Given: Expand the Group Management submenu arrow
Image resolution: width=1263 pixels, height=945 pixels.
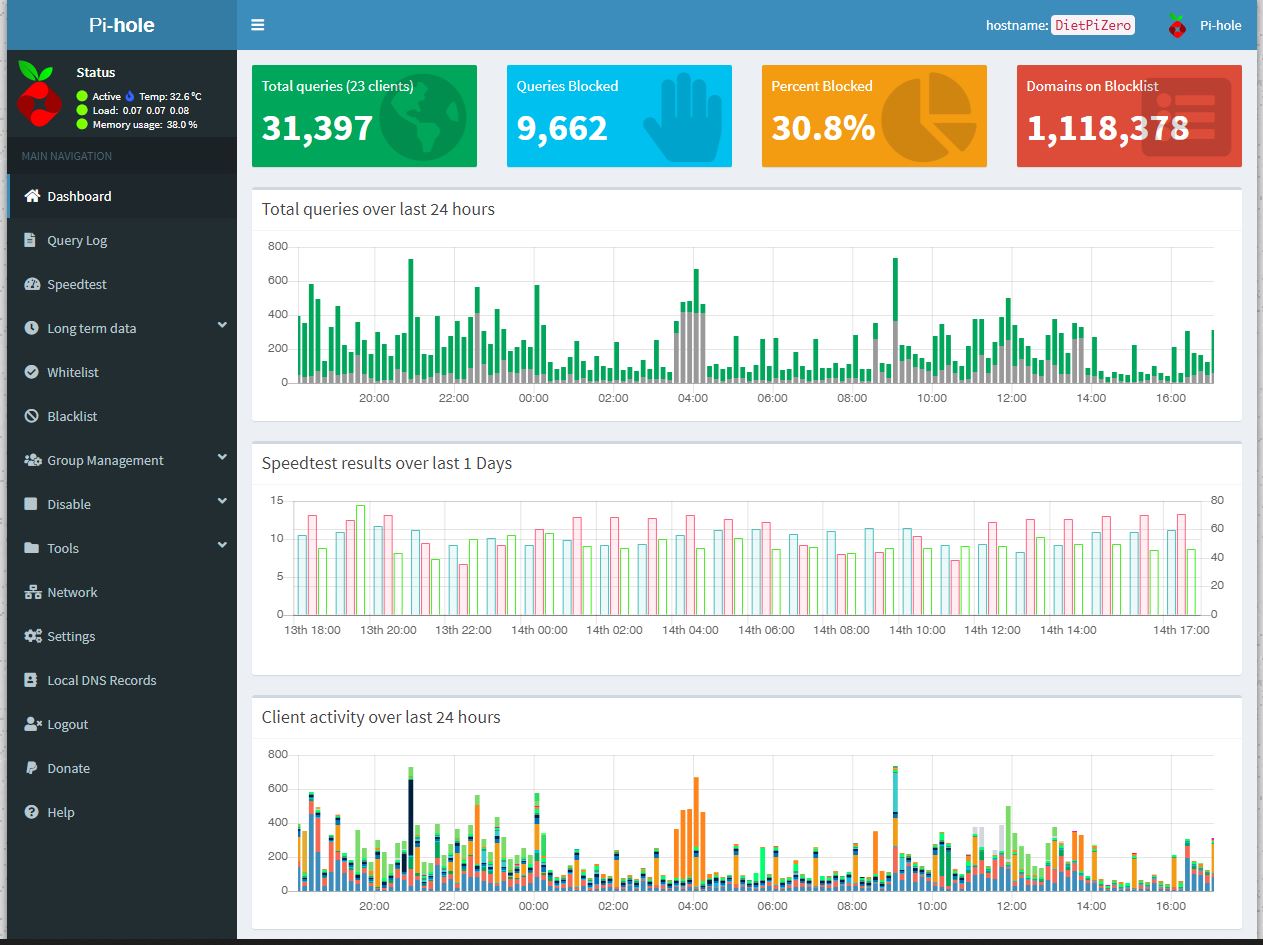Looking at the screenshot, I should pyautogui.click(x=222, y=458).
